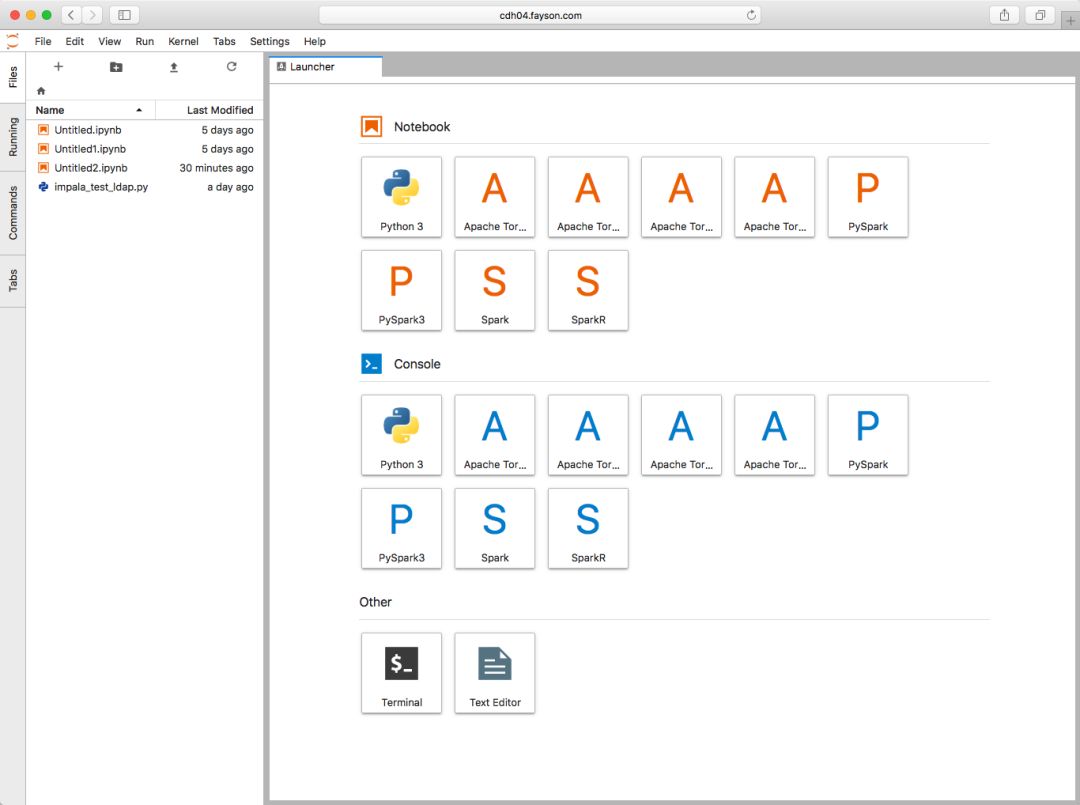
Task: Launch a PySpark3 notebook
Action: 401,290
